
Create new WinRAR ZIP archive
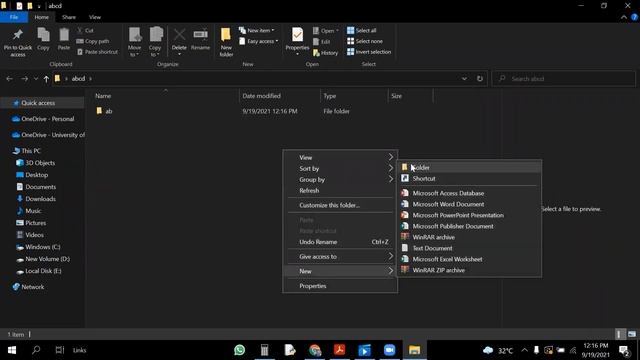[x=470, y=270]
